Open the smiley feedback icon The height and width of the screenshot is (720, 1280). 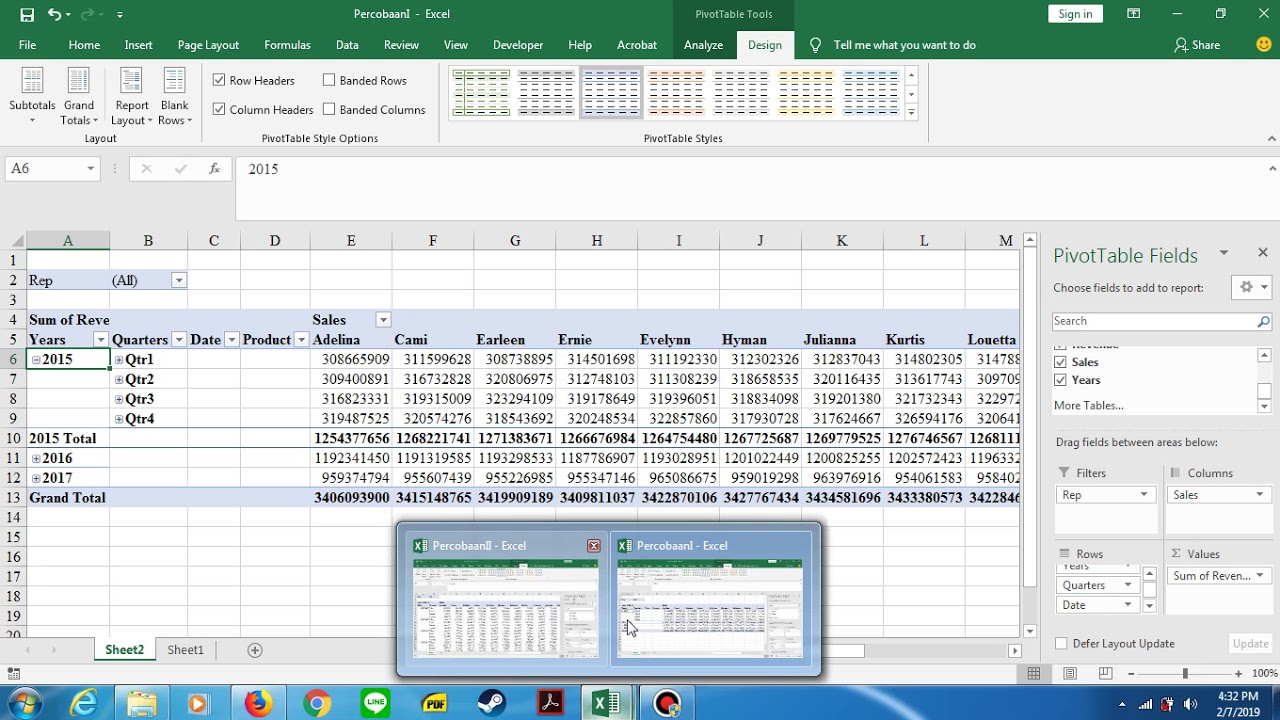(1263, 45)
